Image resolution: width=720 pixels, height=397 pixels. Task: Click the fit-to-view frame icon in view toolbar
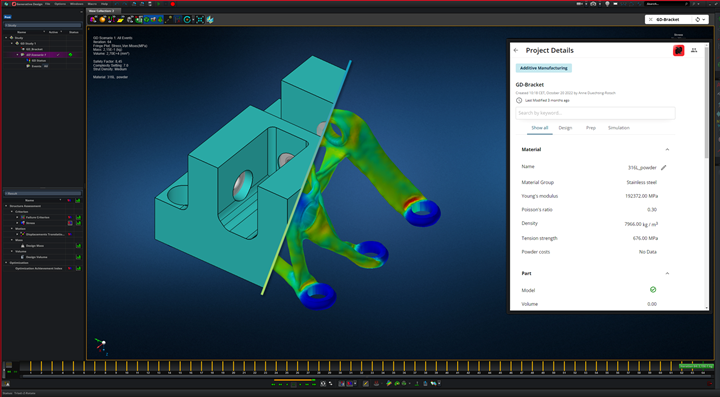pyautogui.click(x=200, y=19)
